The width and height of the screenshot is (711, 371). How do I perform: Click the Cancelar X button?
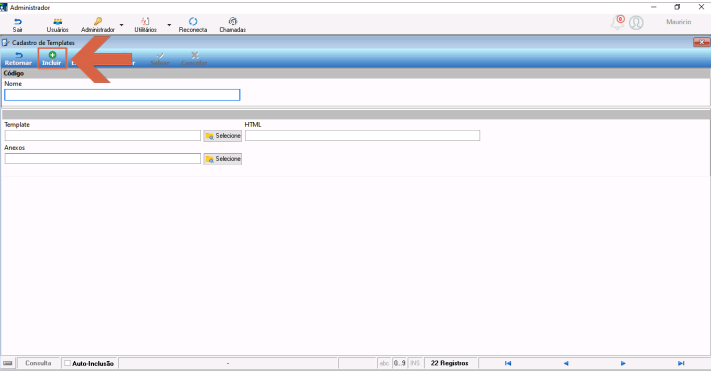click(x=194, y=59)
